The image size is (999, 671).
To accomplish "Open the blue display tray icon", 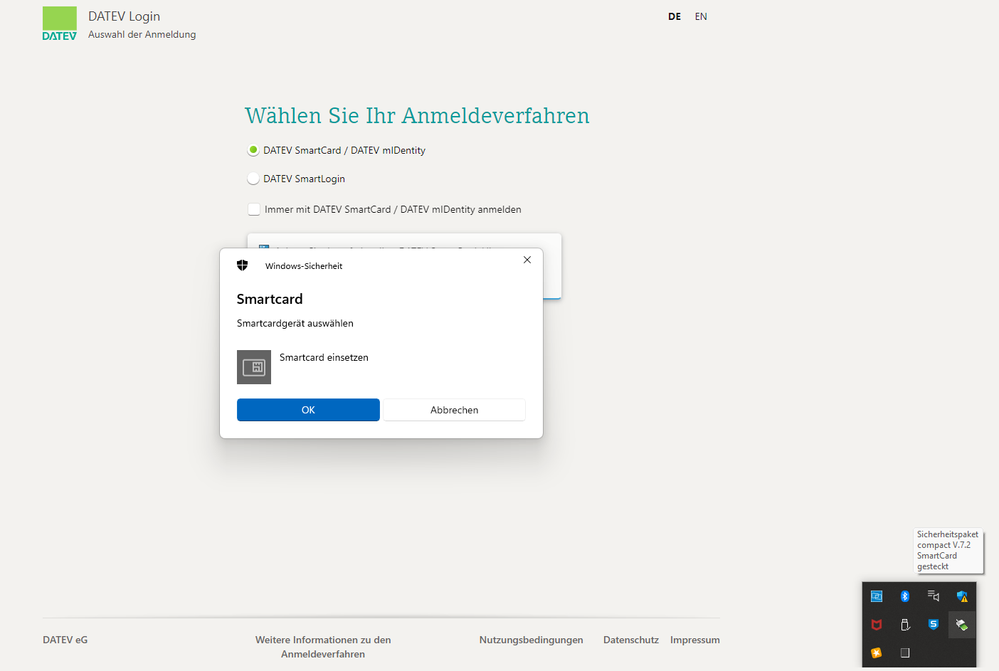I will point(877,596).
